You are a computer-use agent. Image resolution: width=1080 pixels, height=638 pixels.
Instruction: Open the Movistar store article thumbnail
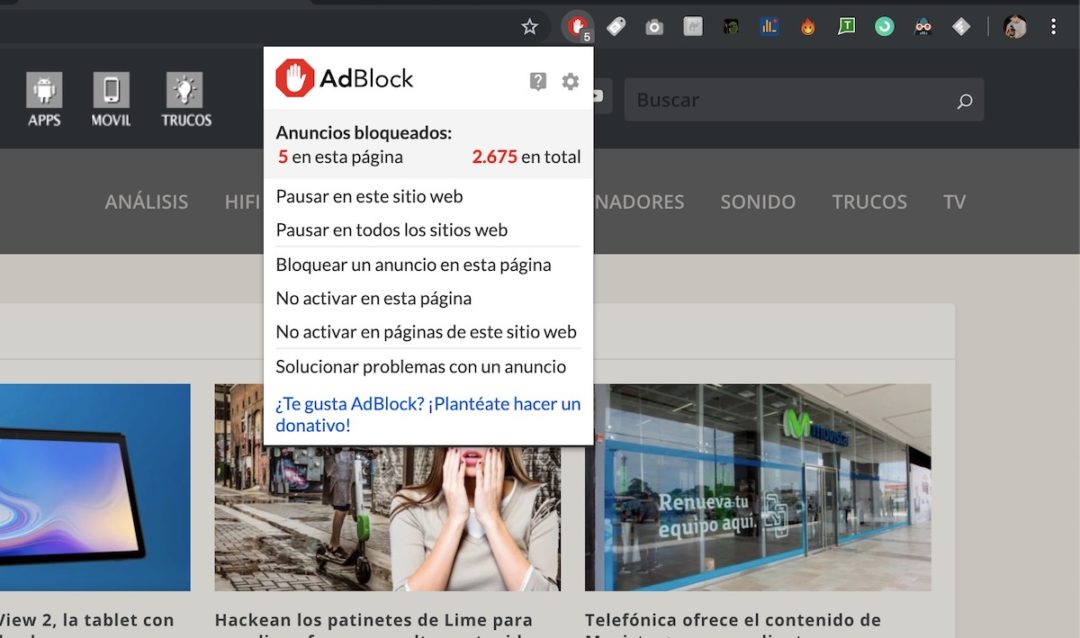click(758, 487)
